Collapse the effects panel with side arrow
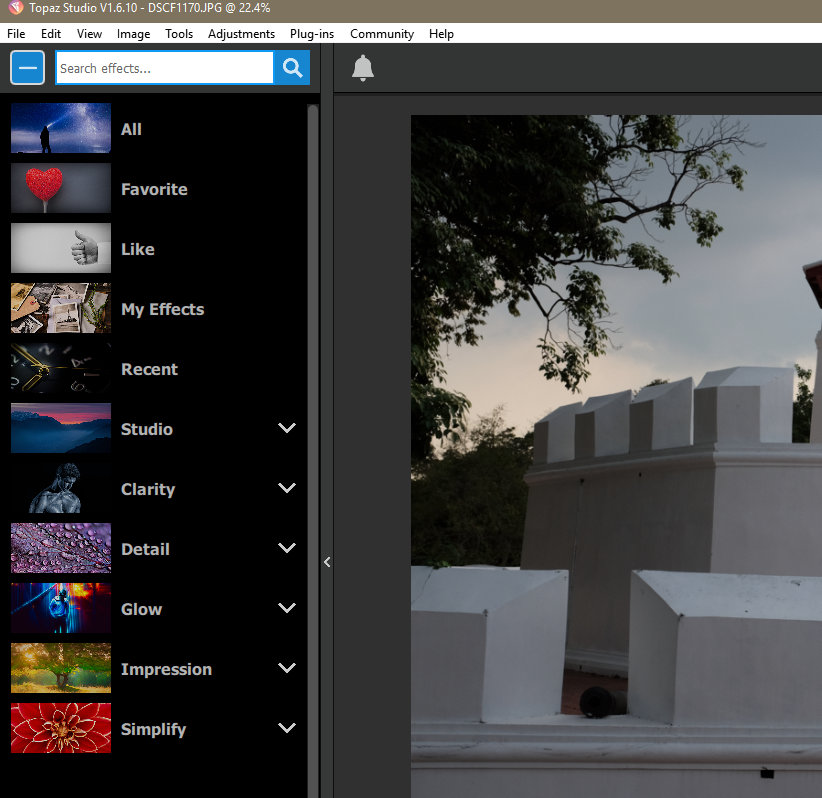Image resolution: width=822 pixels, height=798 pixels. pyautogui.click(x=326, y=562)
